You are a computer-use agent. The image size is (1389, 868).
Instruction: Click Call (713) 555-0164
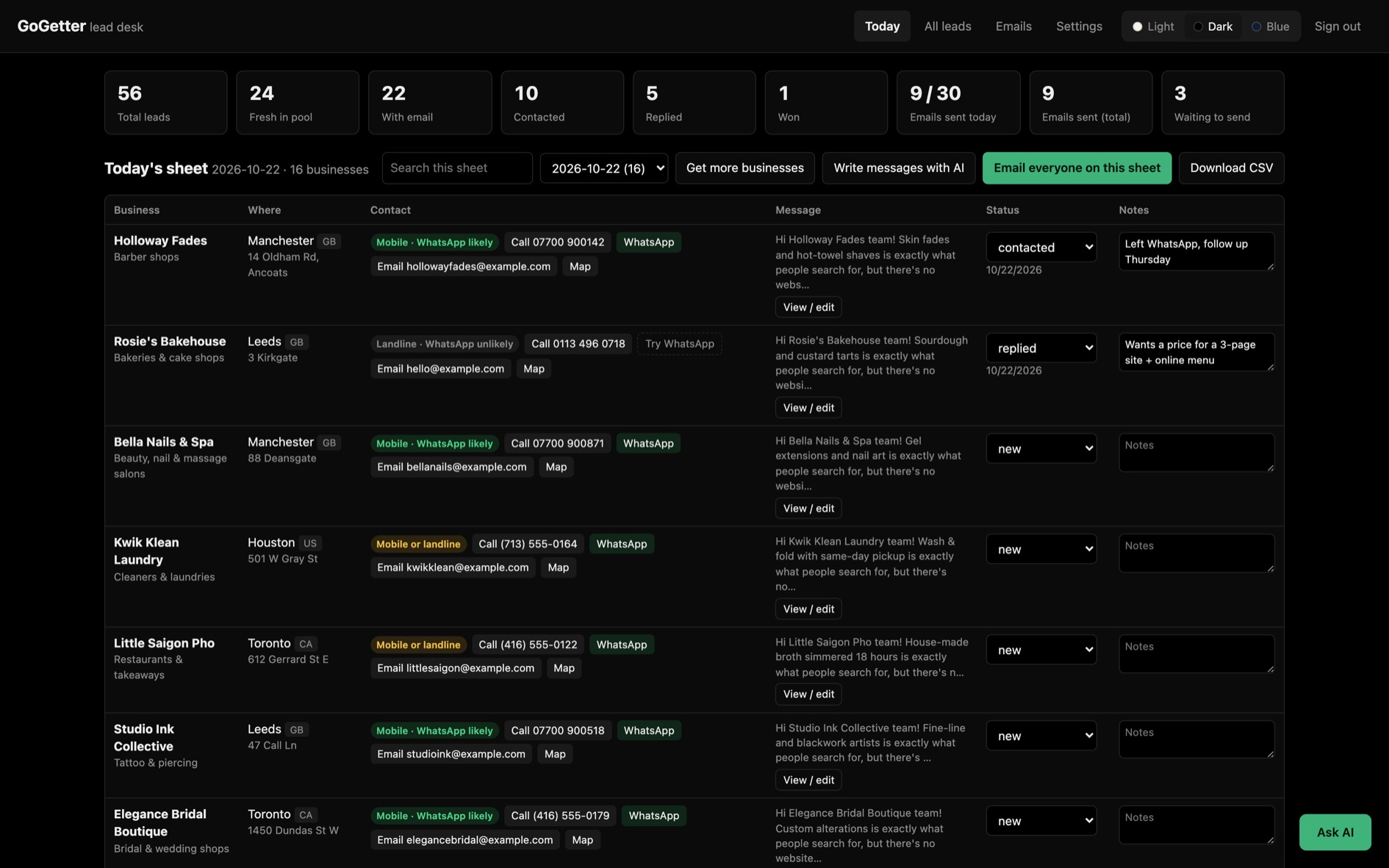(528, 545)
